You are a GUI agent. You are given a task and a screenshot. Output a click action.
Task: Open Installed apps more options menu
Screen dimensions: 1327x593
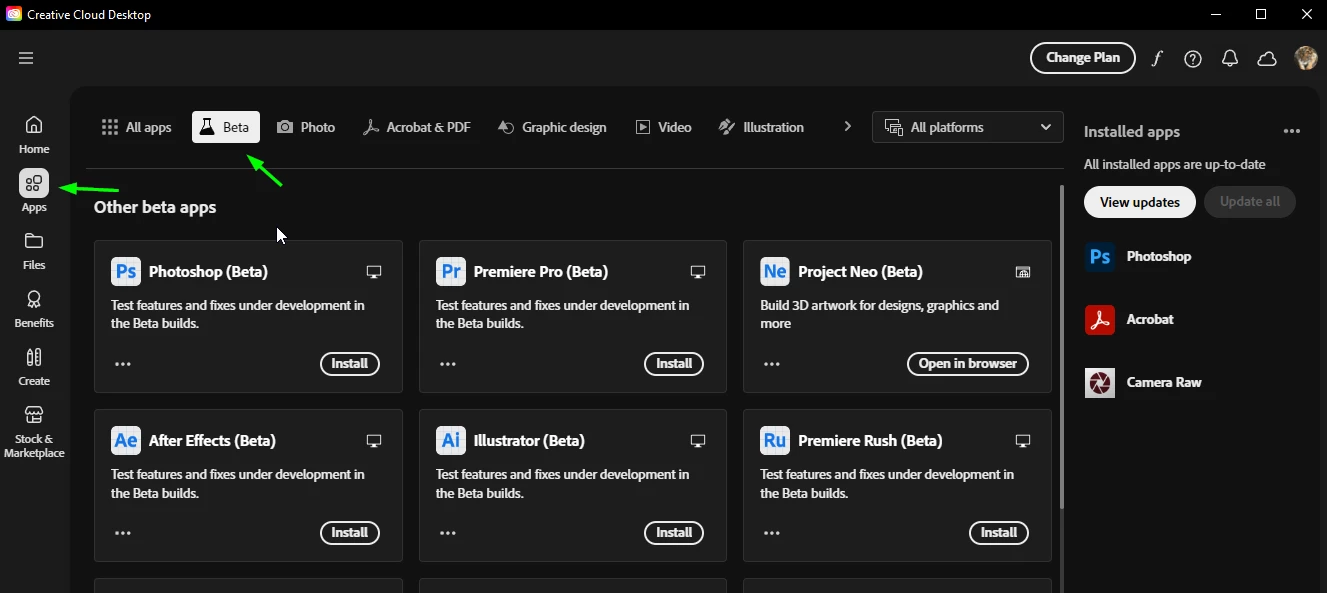pos(1292,131)
